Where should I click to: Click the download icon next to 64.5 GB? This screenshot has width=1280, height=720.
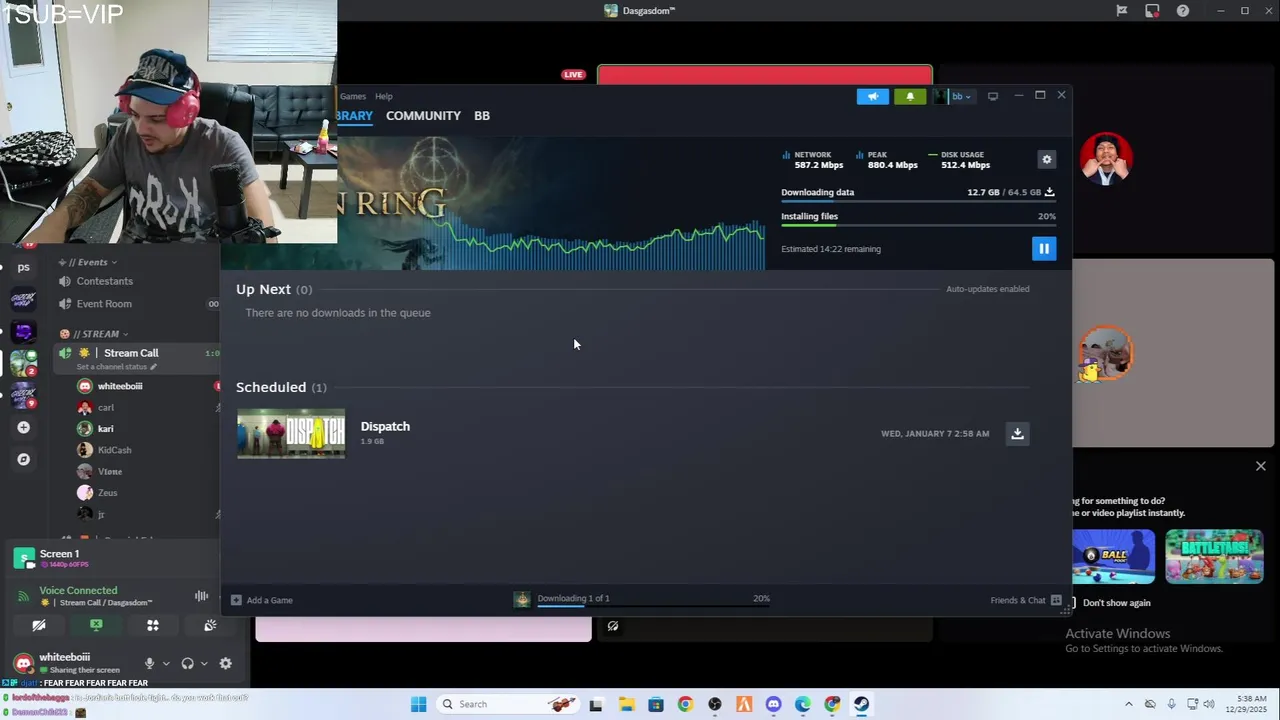[x=1049, y=192]
